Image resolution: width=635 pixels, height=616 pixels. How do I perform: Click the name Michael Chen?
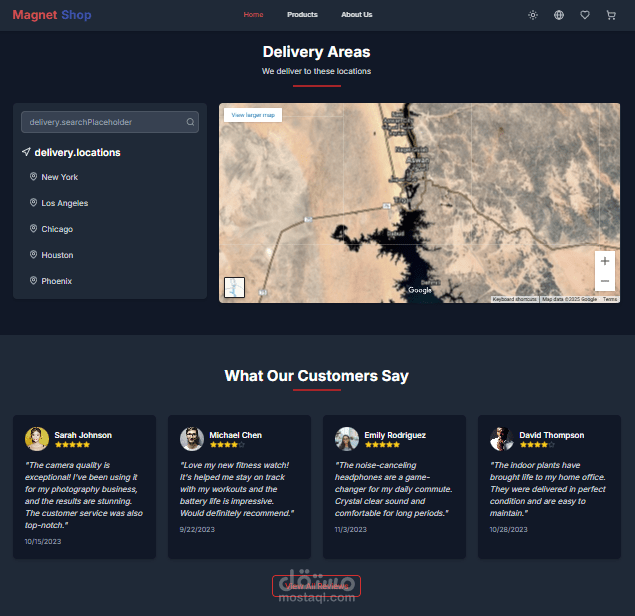(236, 435)
